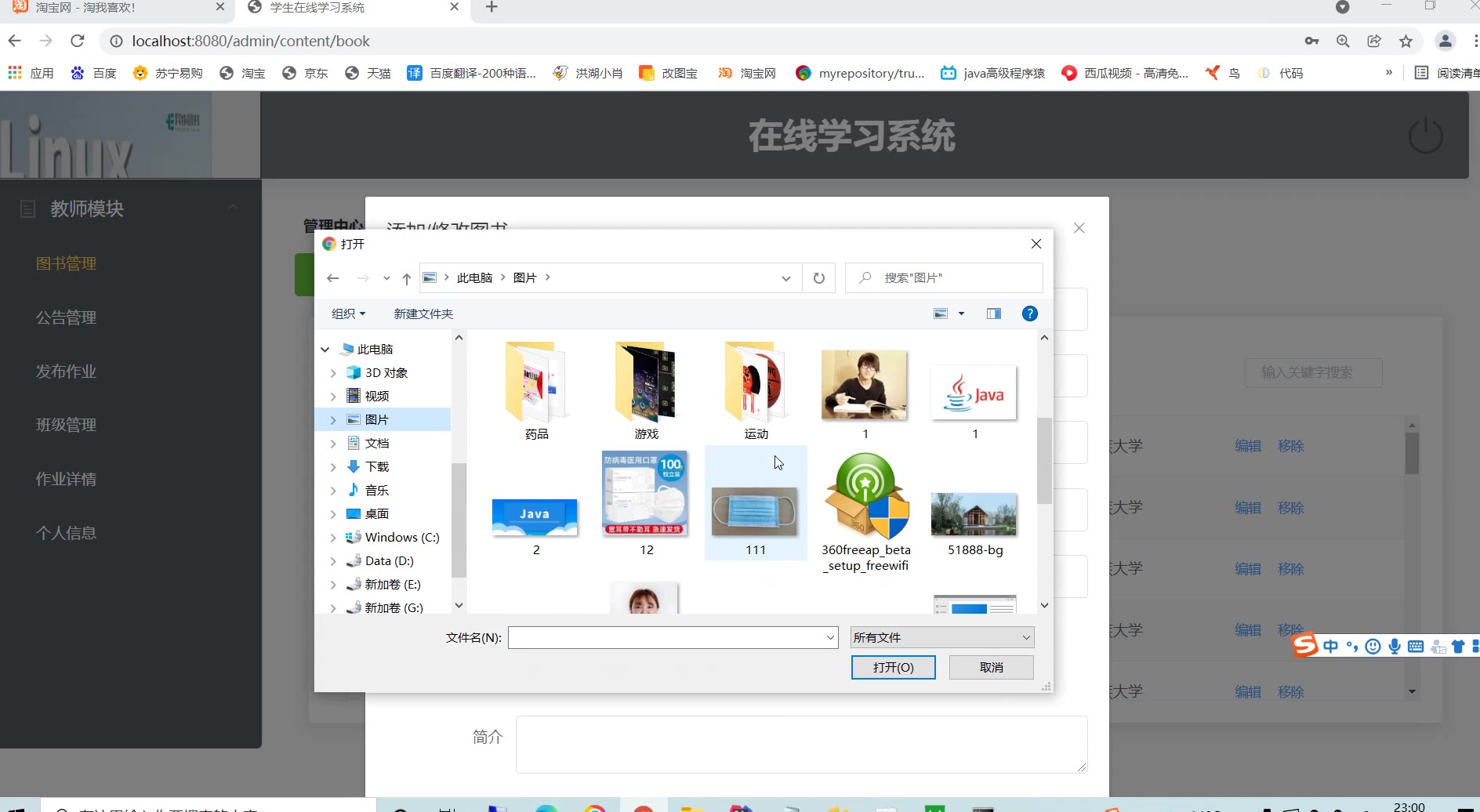Refresh the 图片 folder listing
1480x812 pixels.
coord(819,278)
